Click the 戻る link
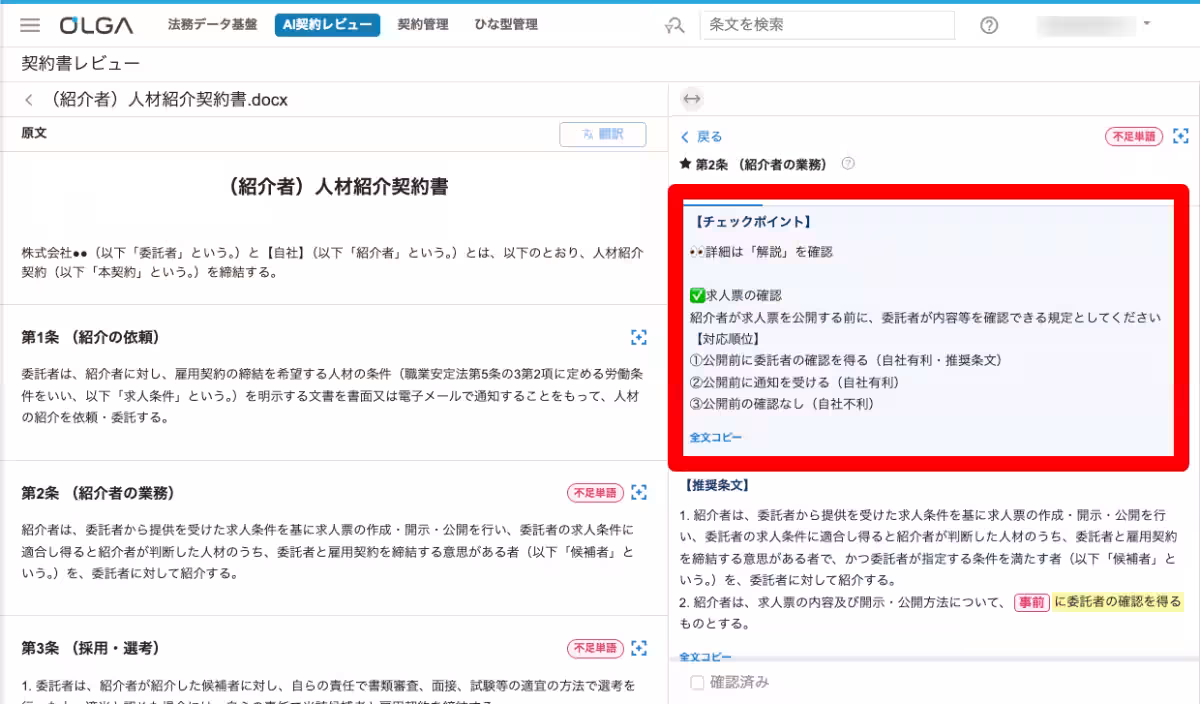Viewport: 1200px width, 704px height. pos(701,137)
